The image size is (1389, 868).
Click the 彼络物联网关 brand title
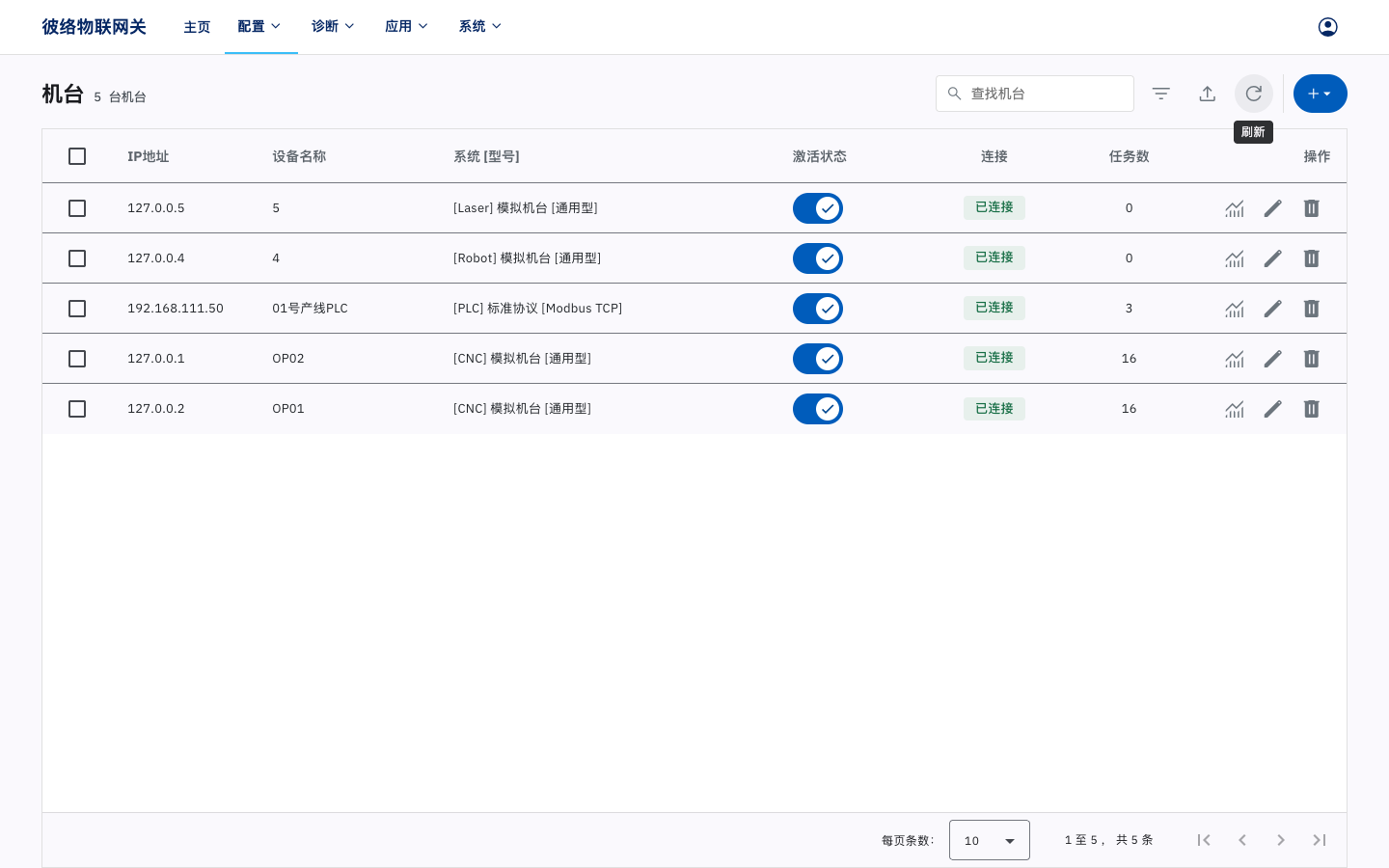coord(94,27)
